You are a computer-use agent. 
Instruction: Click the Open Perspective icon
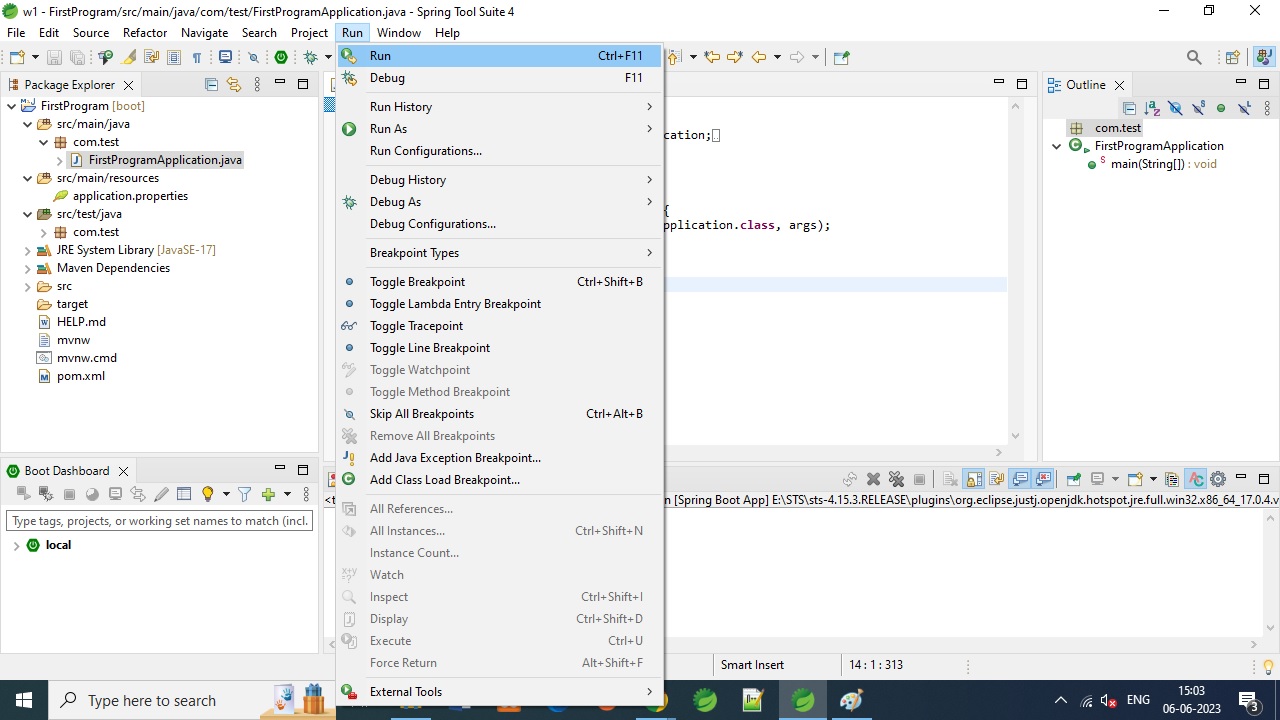click(1233, 57)
